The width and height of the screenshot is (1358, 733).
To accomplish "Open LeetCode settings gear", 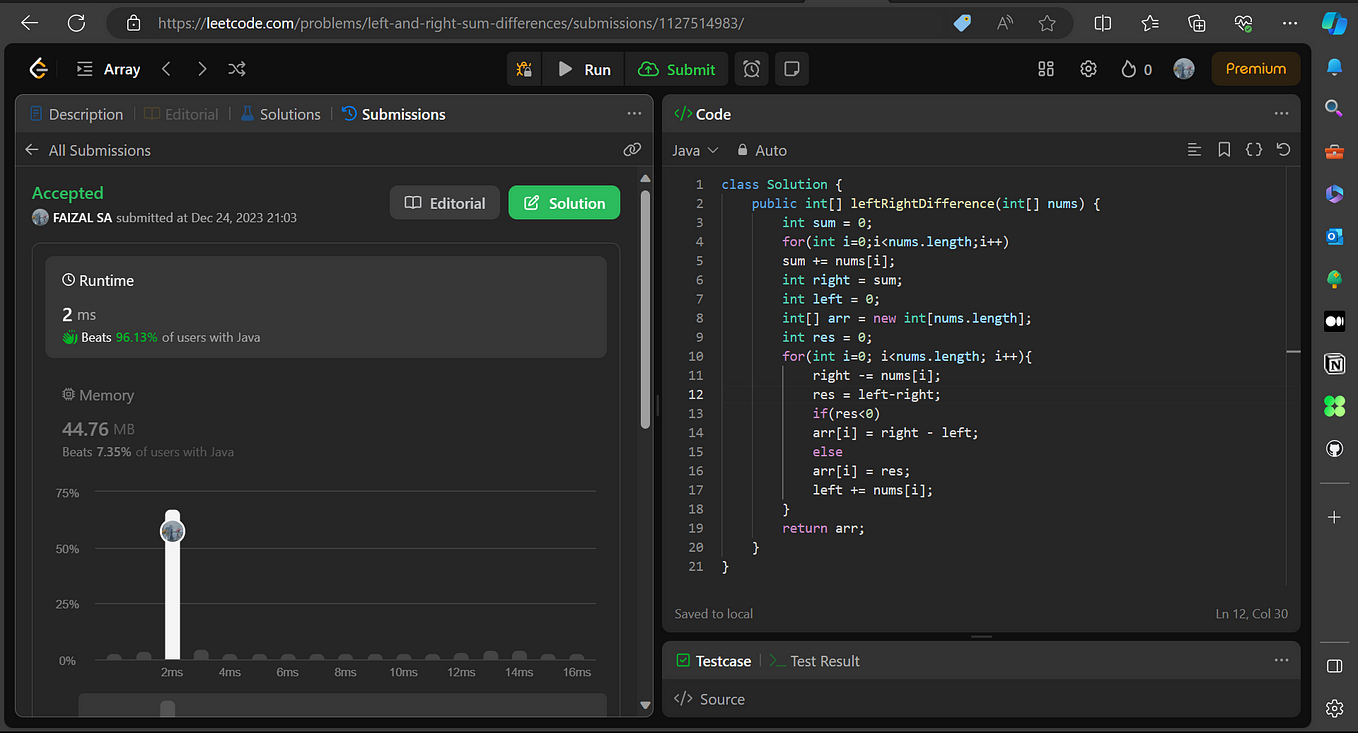I will point(1089,69).
